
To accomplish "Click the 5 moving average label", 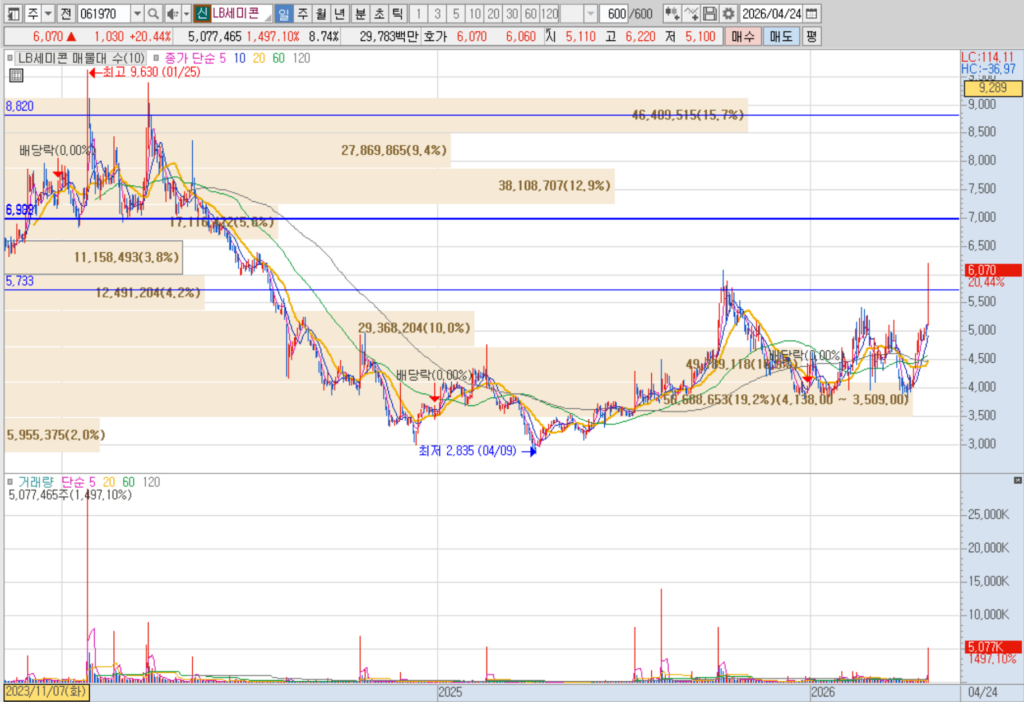I will click(x=222, y=58).
